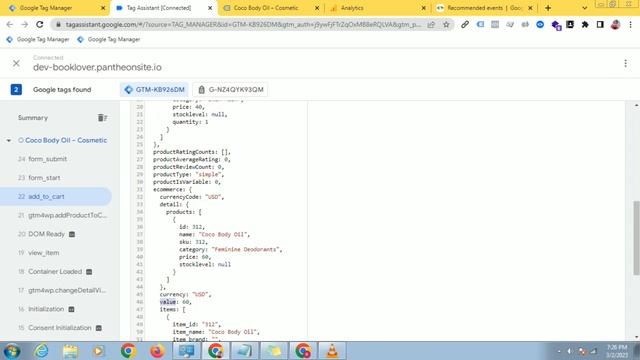The width and height of the screenshot is (640, 360).
Task: Share this page from the address bar
Action: 431,24
